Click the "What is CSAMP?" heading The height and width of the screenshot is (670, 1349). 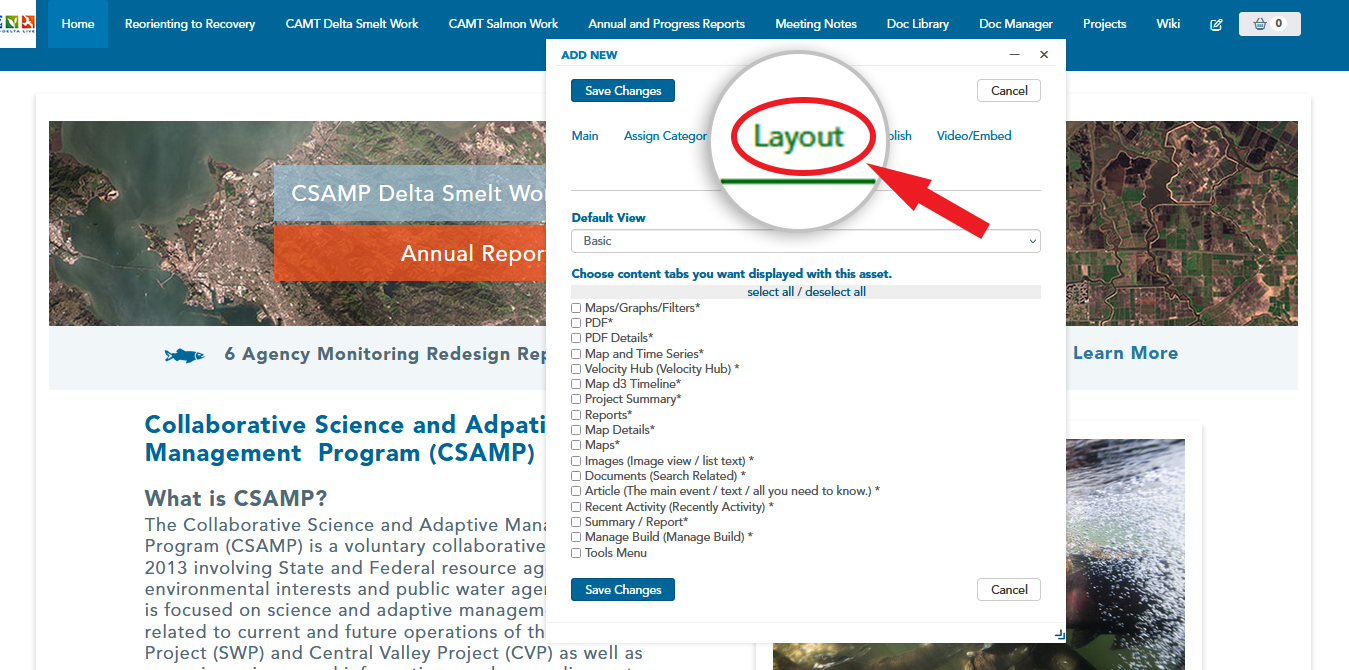click(x=236, y=498)
